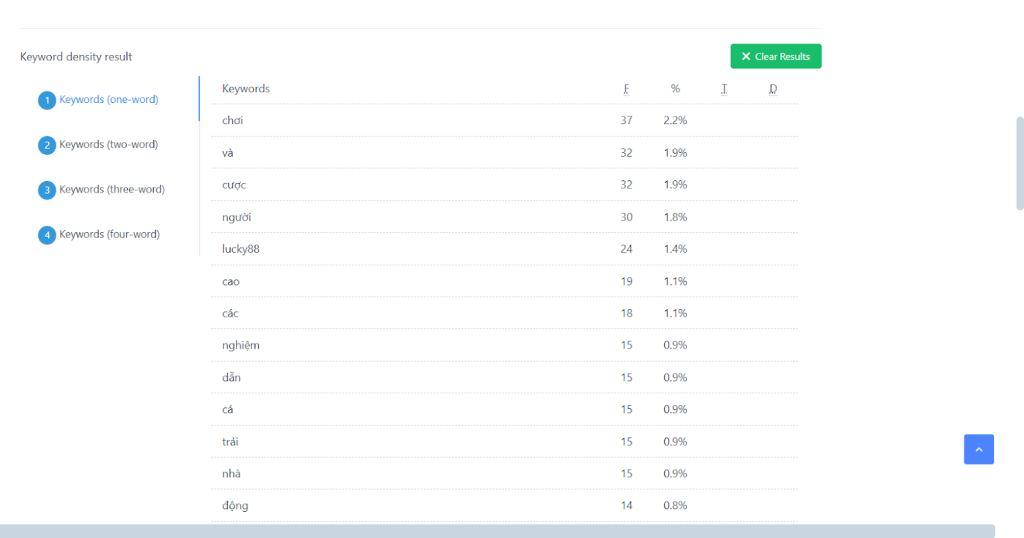
Task: Click the vertical page scrollbar
Action: click(1019, 163)
